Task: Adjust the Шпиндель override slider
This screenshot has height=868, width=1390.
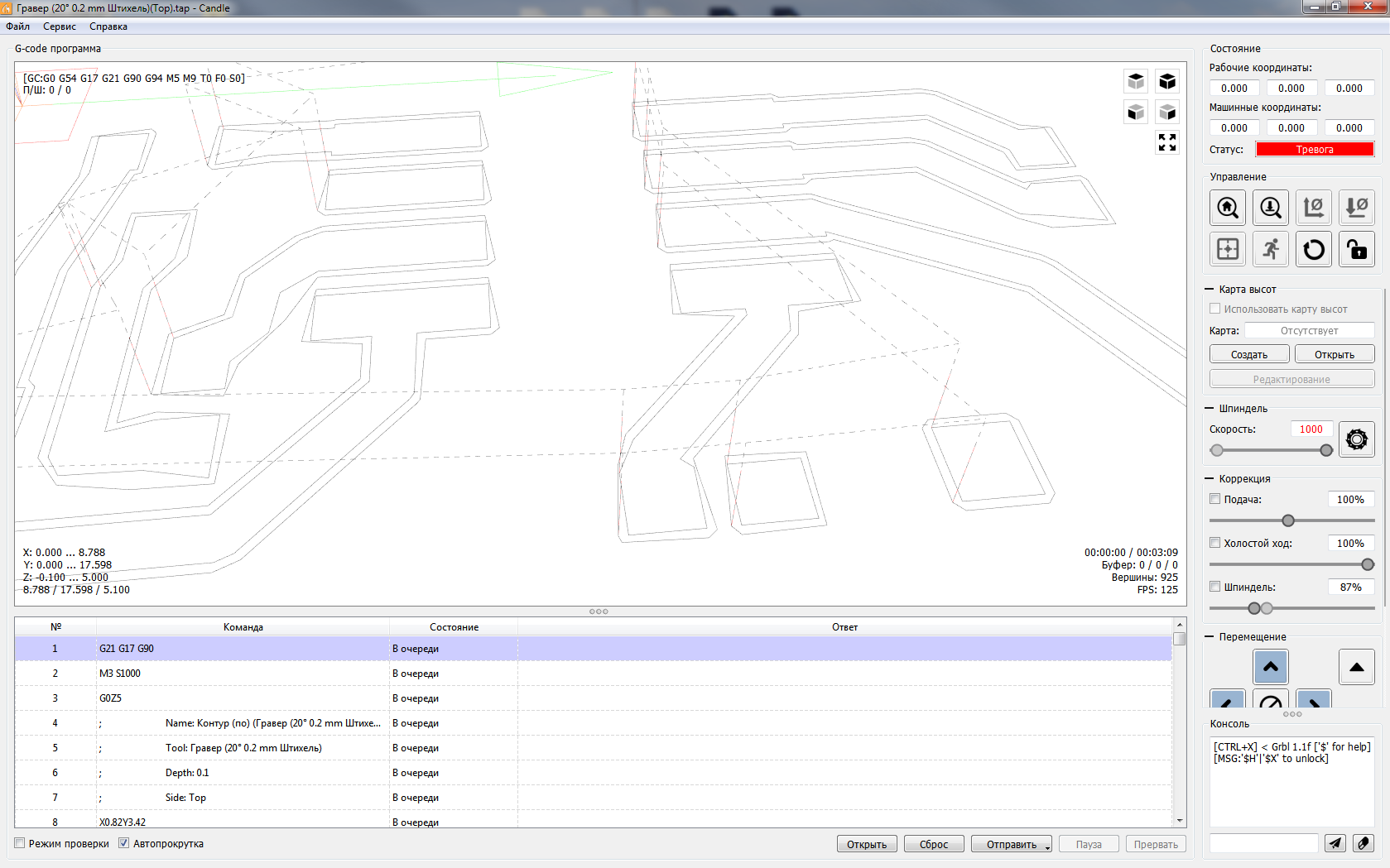Action: (x=1291, y=608)
